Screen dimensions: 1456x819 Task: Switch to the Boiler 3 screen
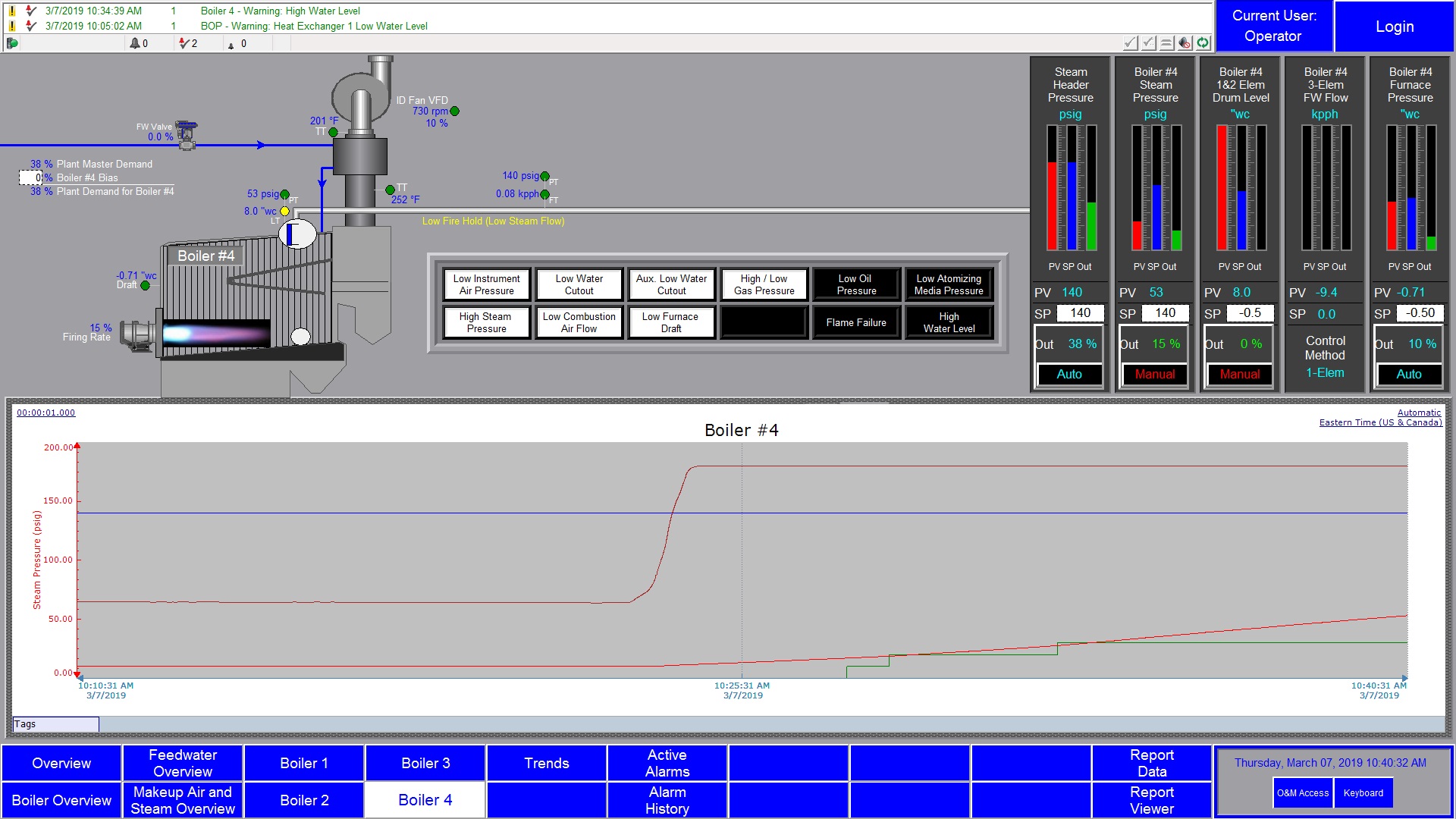[x=425, y=763]
